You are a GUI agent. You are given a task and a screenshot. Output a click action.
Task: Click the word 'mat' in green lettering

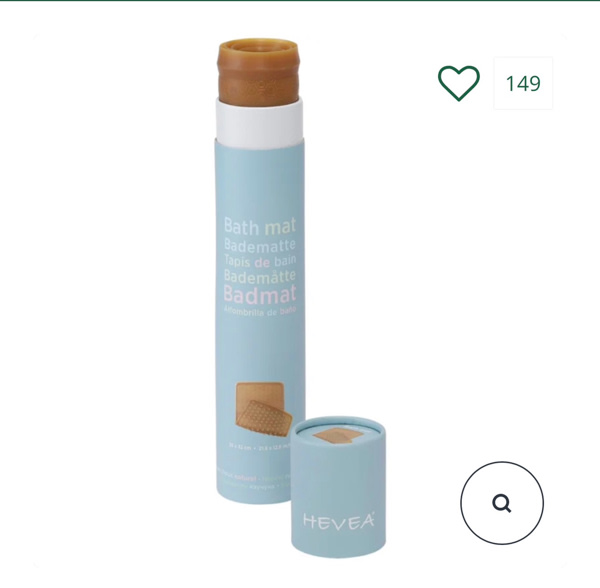[x=280, y=226]
